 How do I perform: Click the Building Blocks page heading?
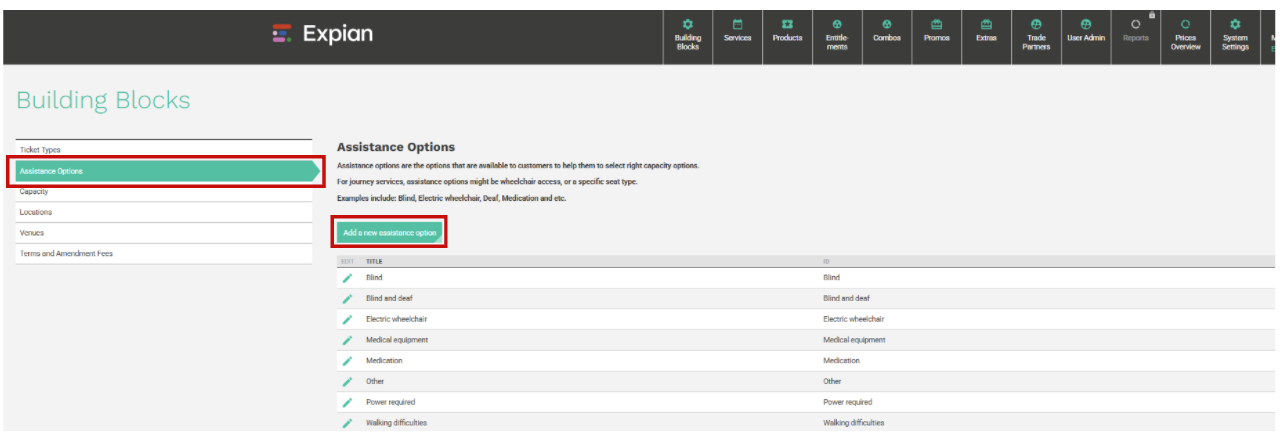[103, 100]
